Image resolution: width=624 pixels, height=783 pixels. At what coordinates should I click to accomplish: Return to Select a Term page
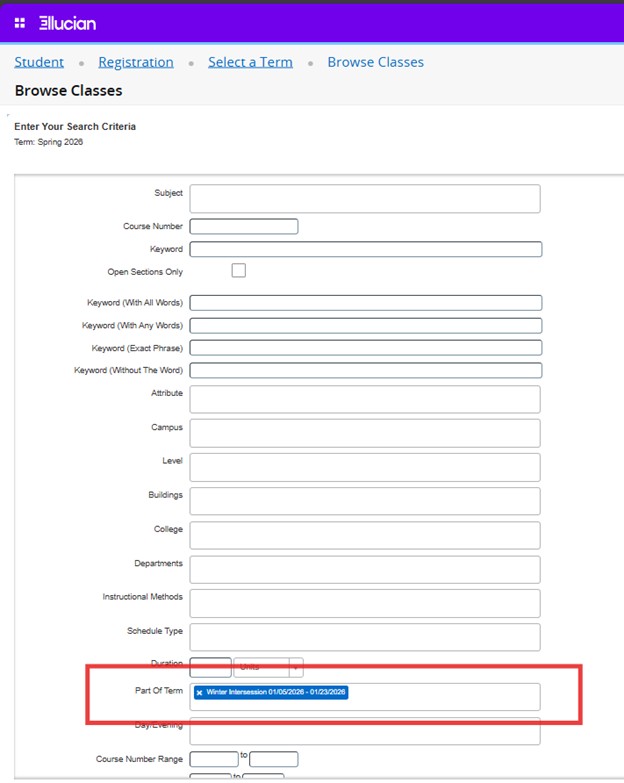pos(250,62)
